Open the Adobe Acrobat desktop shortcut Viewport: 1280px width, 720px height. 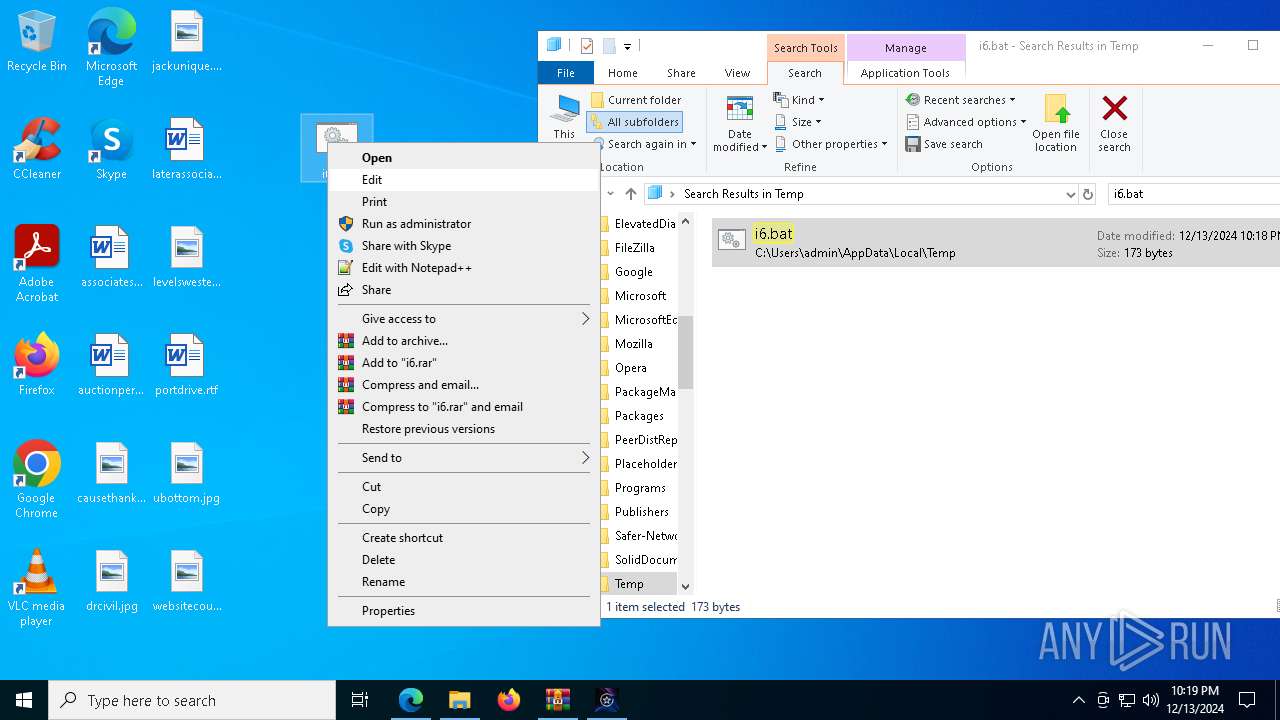coord(37,264)
